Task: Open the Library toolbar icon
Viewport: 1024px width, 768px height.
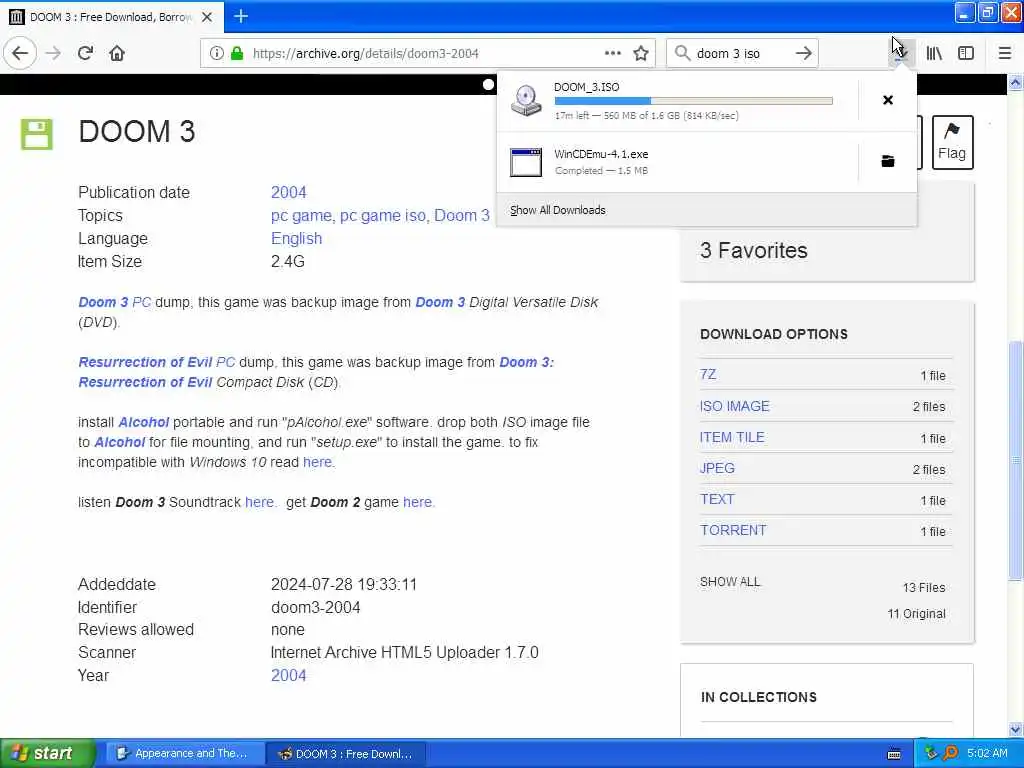Action: tap(934, 53)
